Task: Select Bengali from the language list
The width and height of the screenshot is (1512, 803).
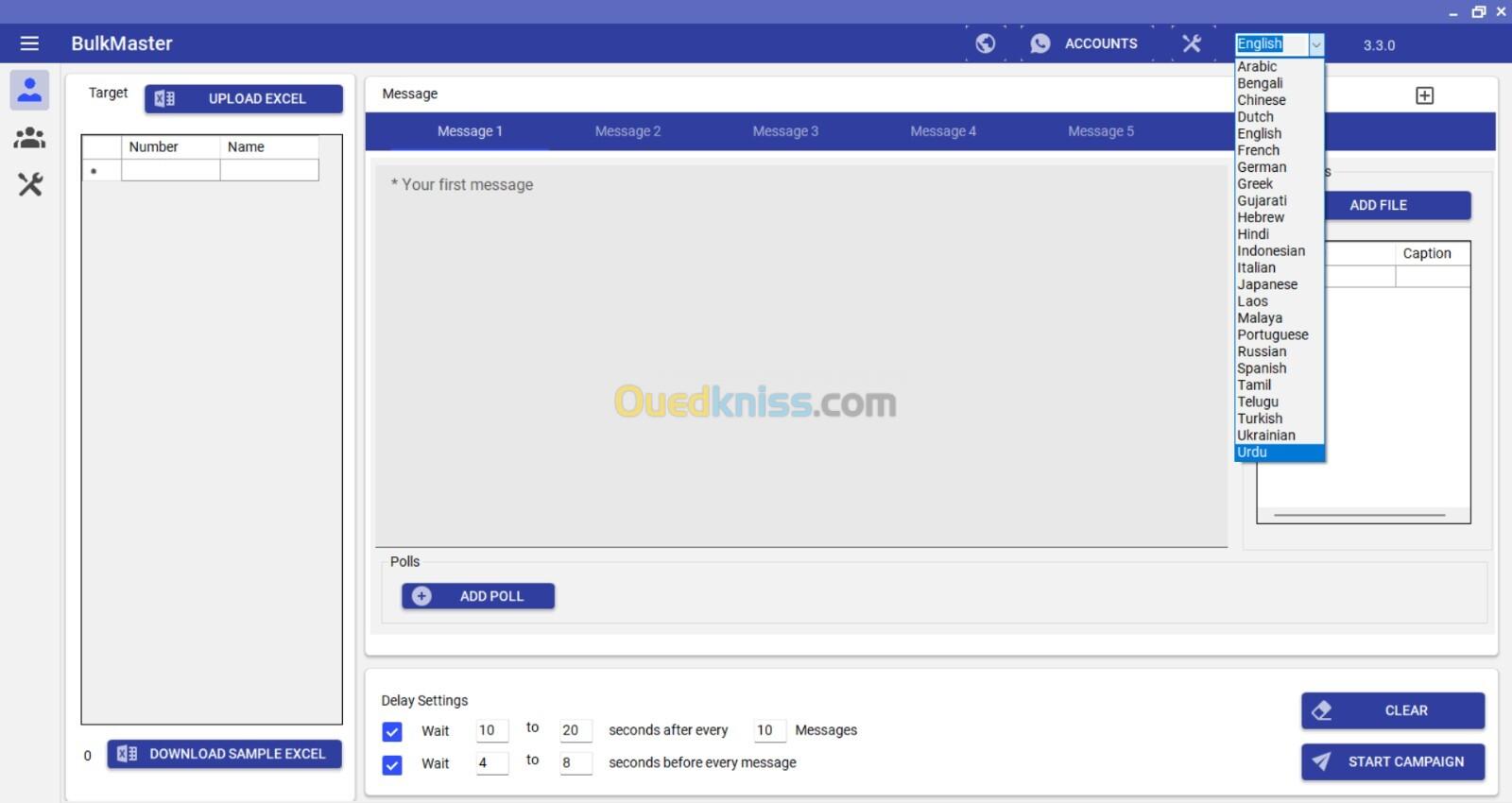Action: [1280, 83]
